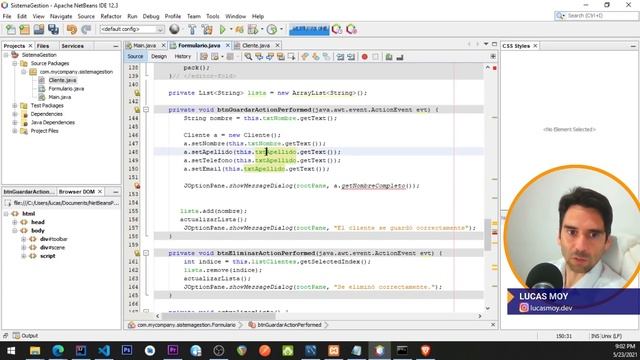Select div#scene in Browser DOM tree
Screen dimensions: 640x360
click(x=52, y=247)
